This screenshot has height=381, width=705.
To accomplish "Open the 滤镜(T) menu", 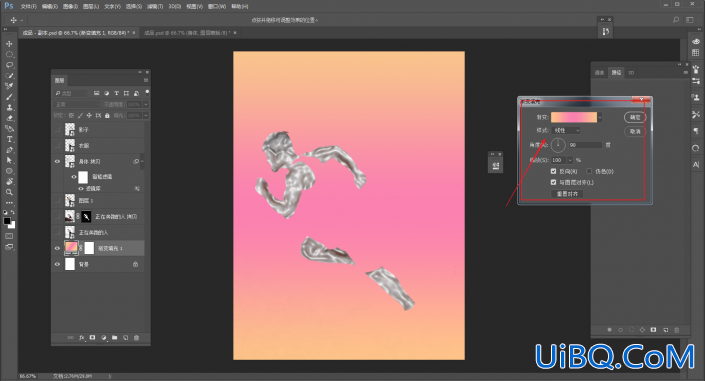I will pyautogui.click(x=155, y=6).
